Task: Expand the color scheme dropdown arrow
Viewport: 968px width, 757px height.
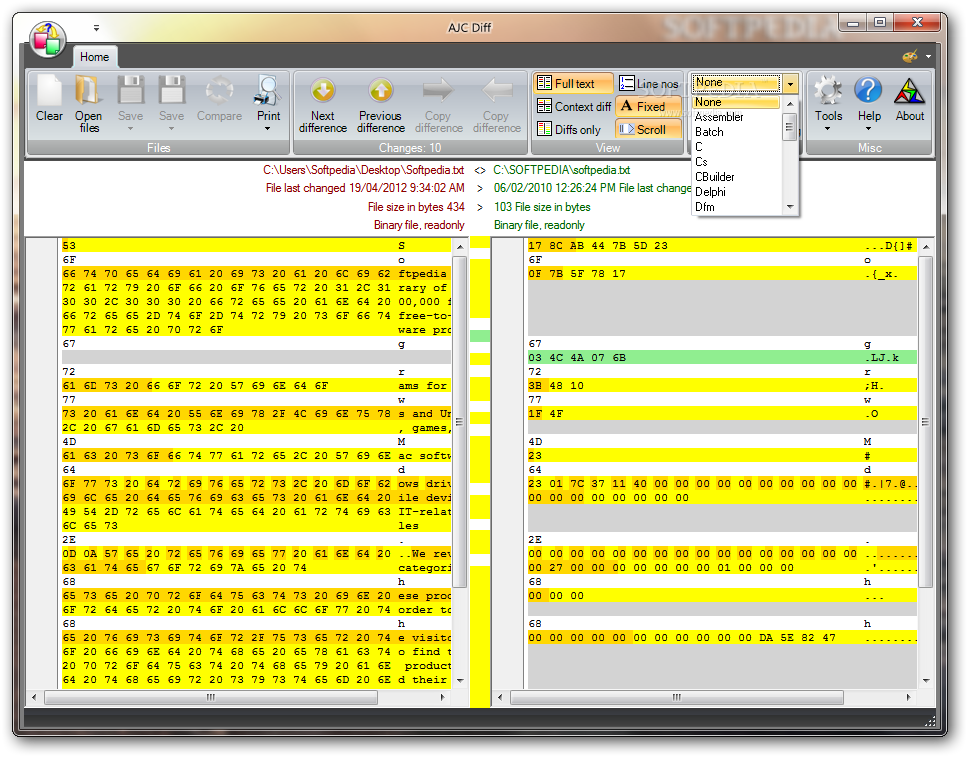Action: (928, 57)
